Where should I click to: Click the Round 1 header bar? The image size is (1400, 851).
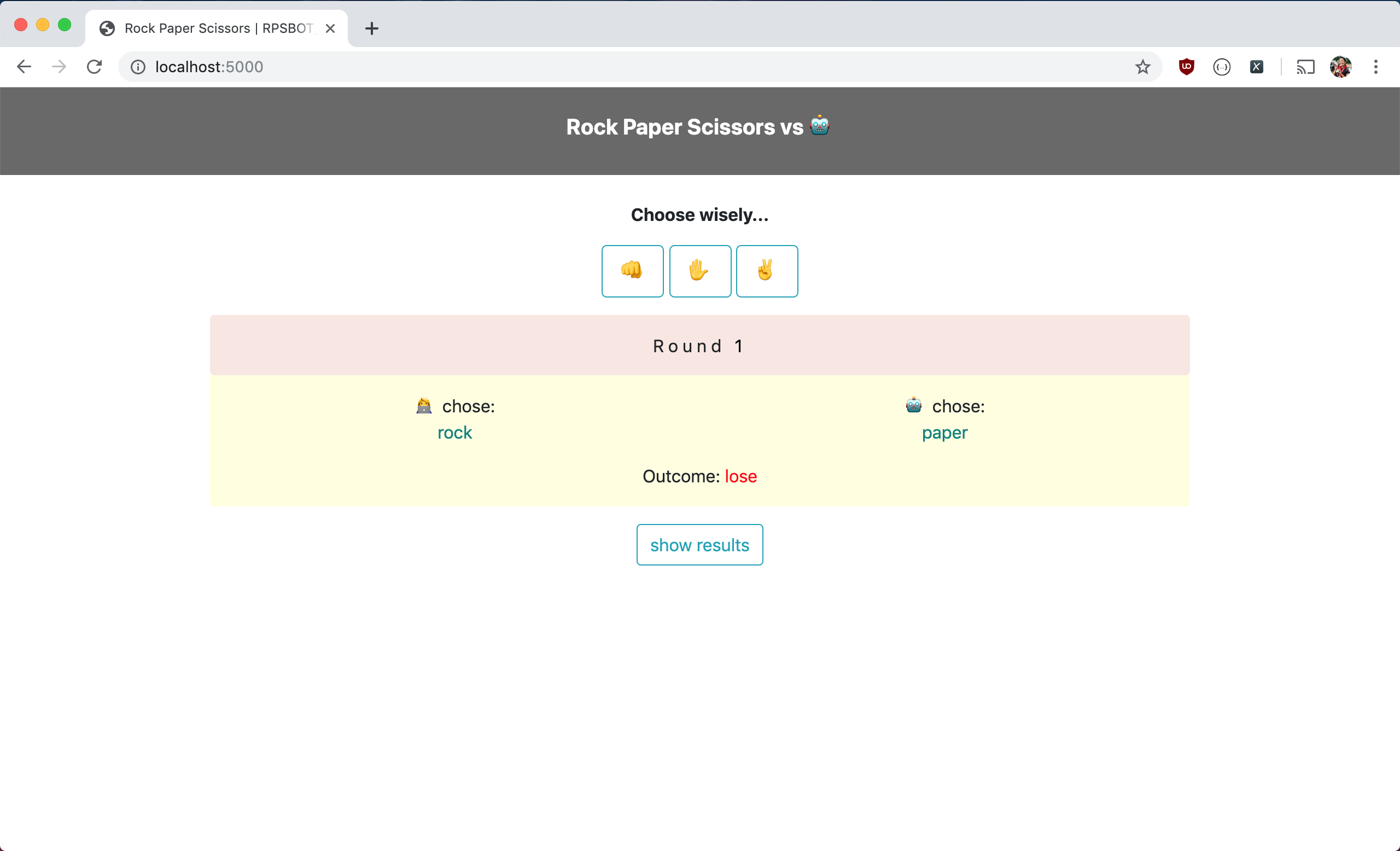[x=699, y=346]
